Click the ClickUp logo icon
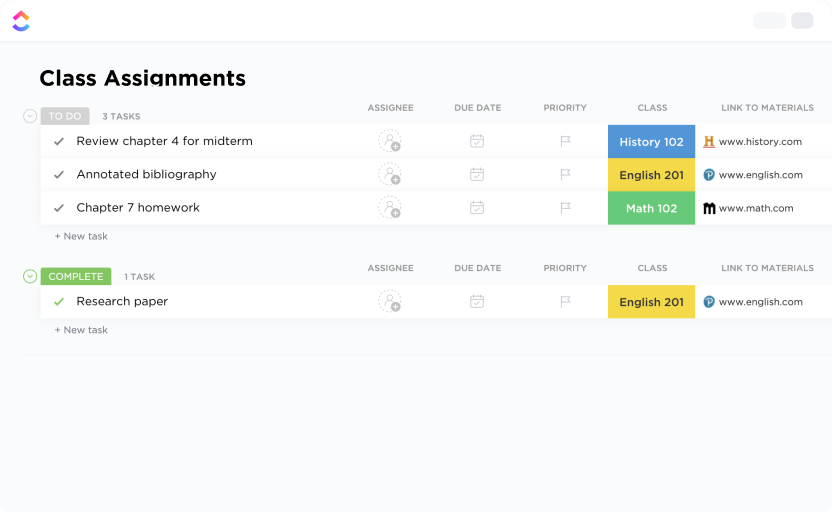832x512 pixels. coord(21,21)
